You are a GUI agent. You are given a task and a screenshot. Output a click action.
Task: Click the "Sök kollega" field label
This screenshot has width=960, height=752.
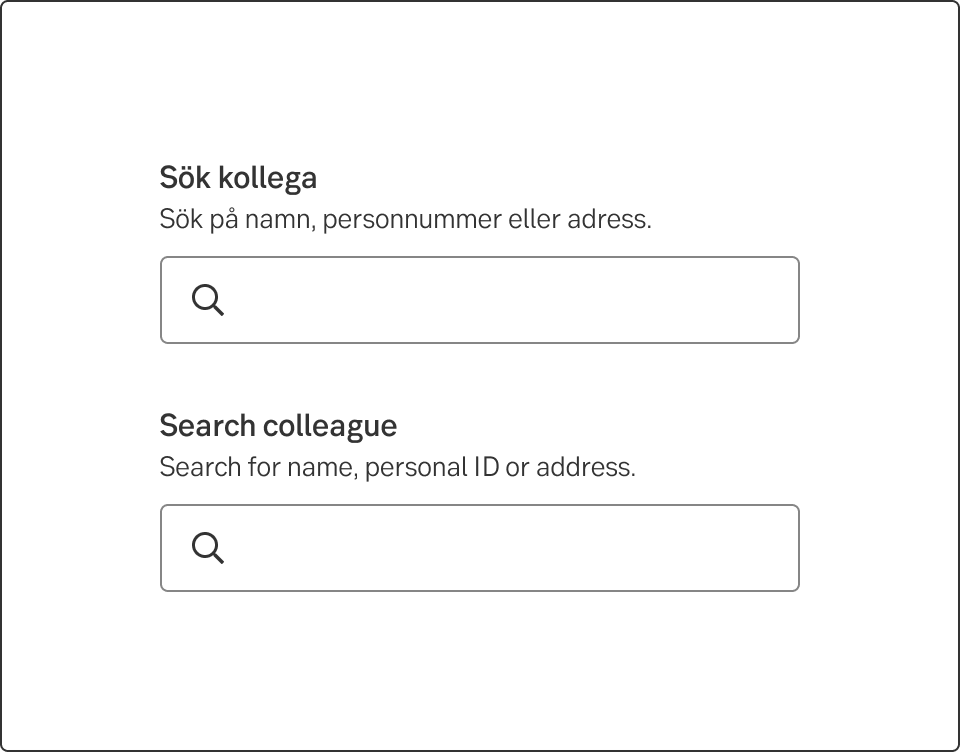[238, 178]
